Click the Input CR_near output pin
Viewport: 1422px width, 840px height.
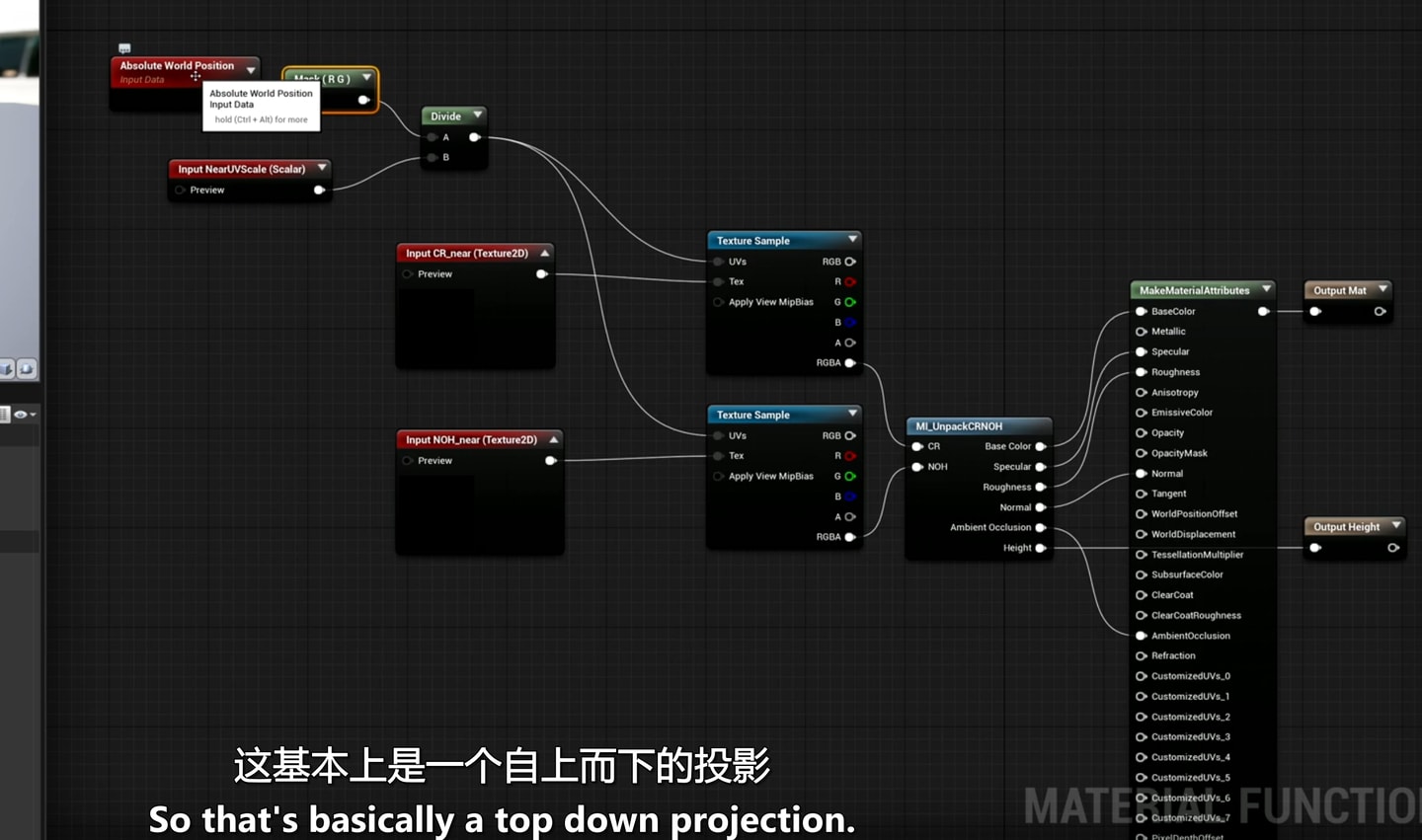[x=541, y=273]
